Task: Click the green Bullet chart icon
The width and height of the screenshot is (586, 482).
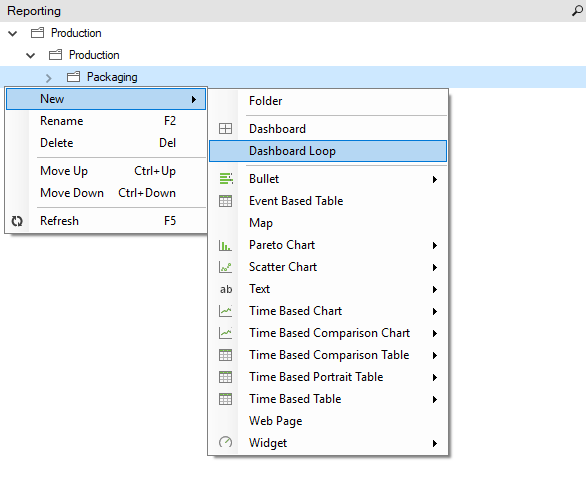Action: (226, 179)
